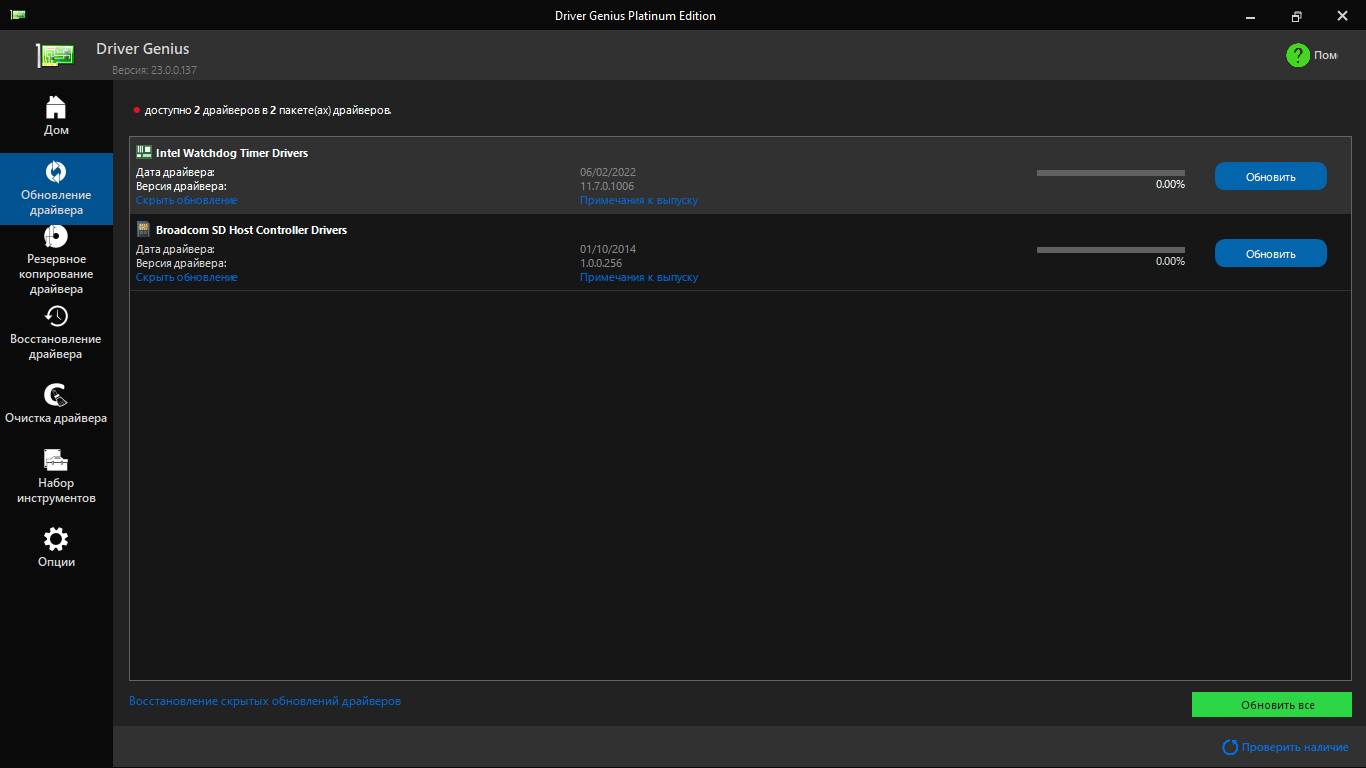Click the red dot beside available drivers notice

(137, 110)
